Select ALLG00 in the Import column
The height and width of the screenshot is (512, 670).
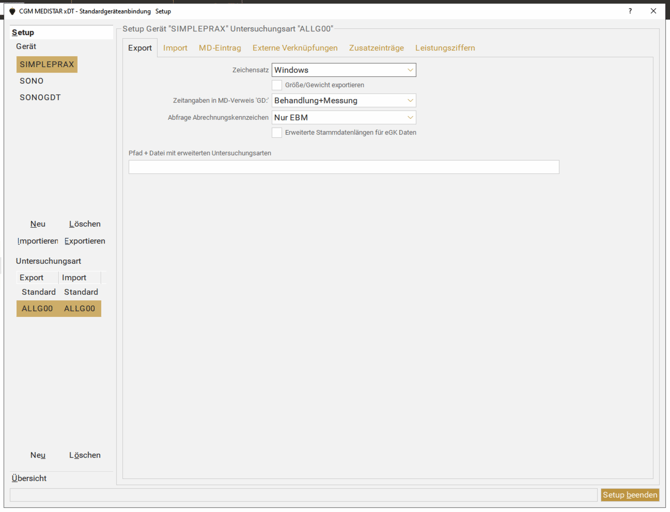[80, 309]
